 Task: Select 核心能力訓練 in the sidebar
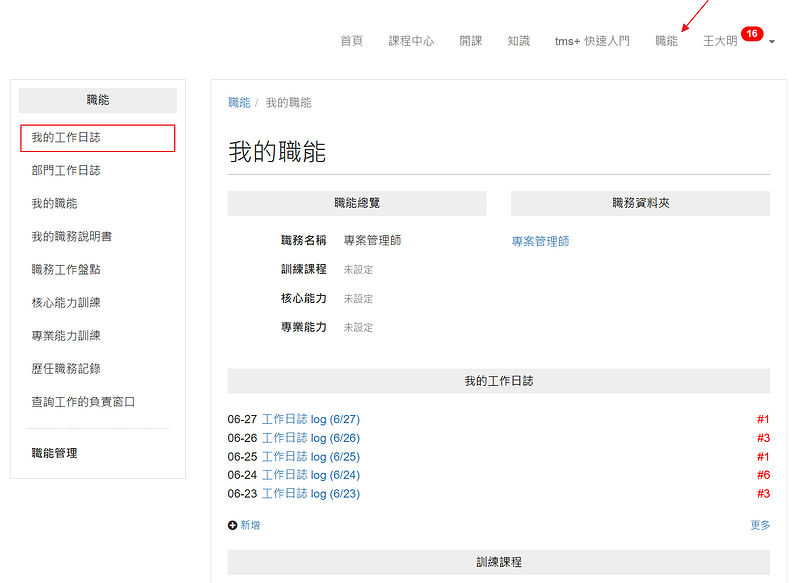[x=66, y=302]
